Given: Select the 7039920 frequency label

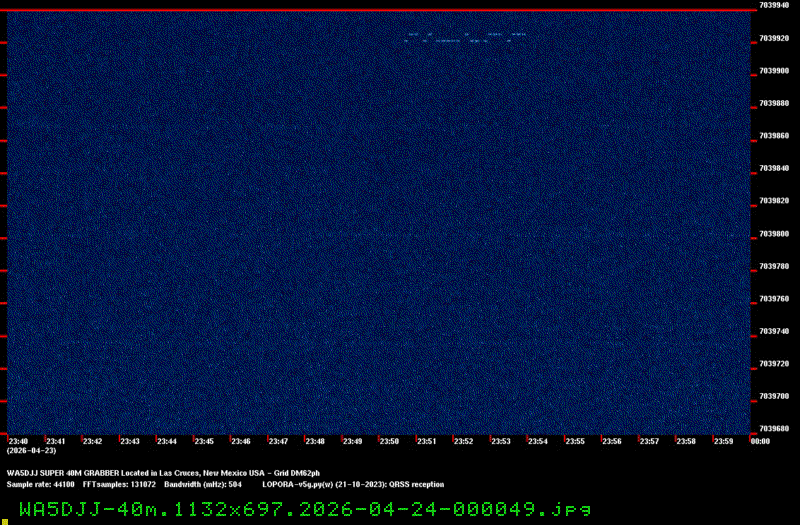Looking at the screenshot, I should pos(774,38).
